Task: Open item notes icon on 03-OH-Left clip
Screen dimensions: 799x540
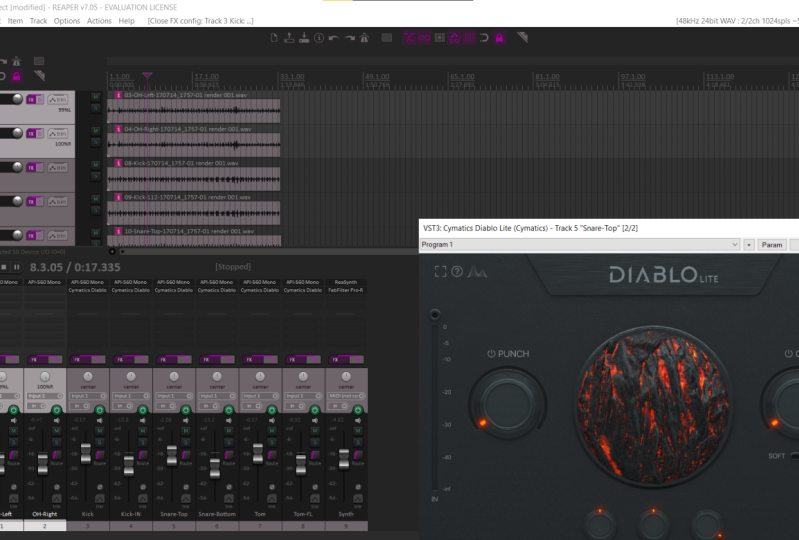Action: tap(118, 95)
